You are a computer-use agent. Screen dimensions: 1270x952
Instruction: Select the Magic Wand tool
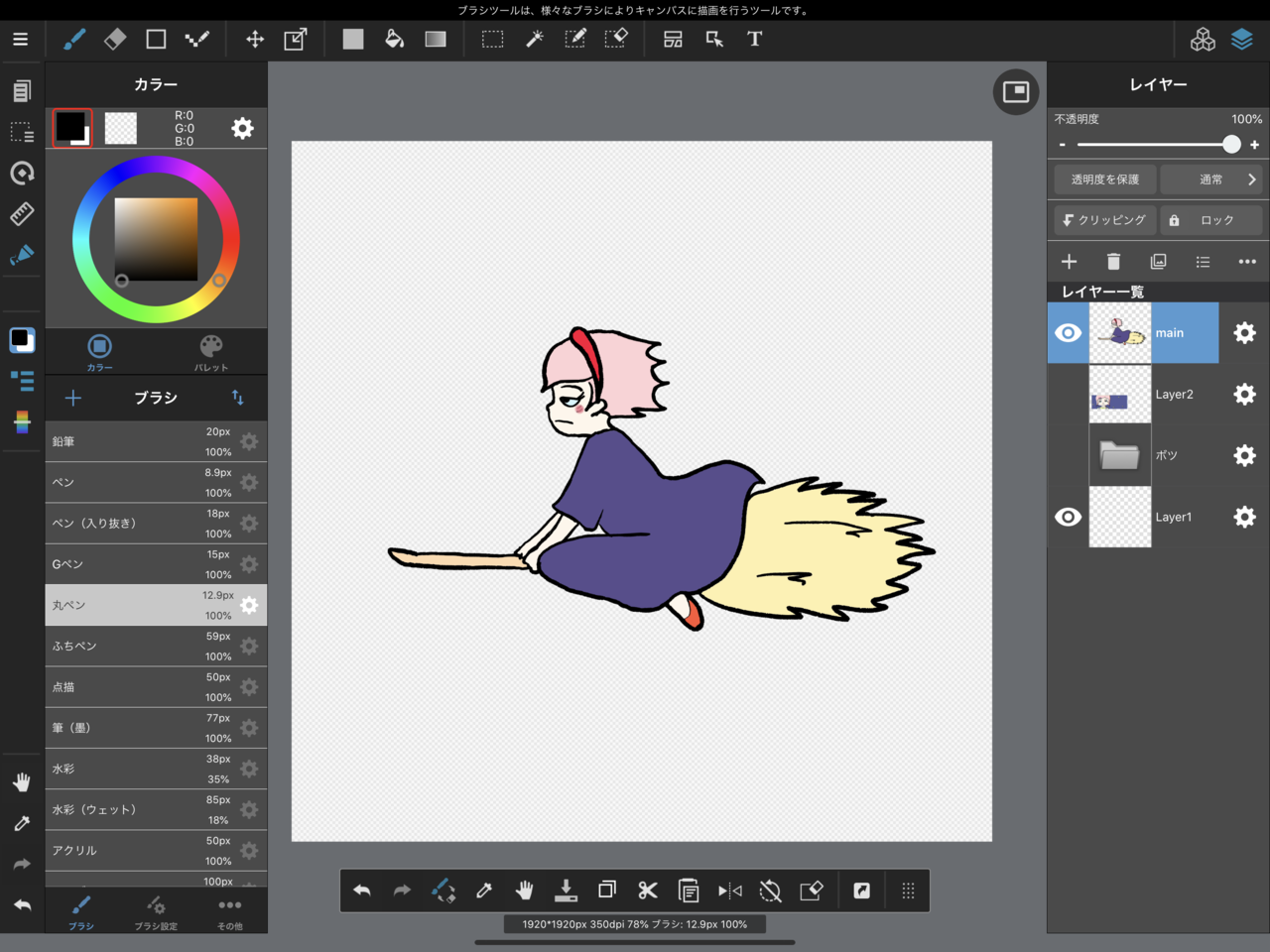coord(534,39)
